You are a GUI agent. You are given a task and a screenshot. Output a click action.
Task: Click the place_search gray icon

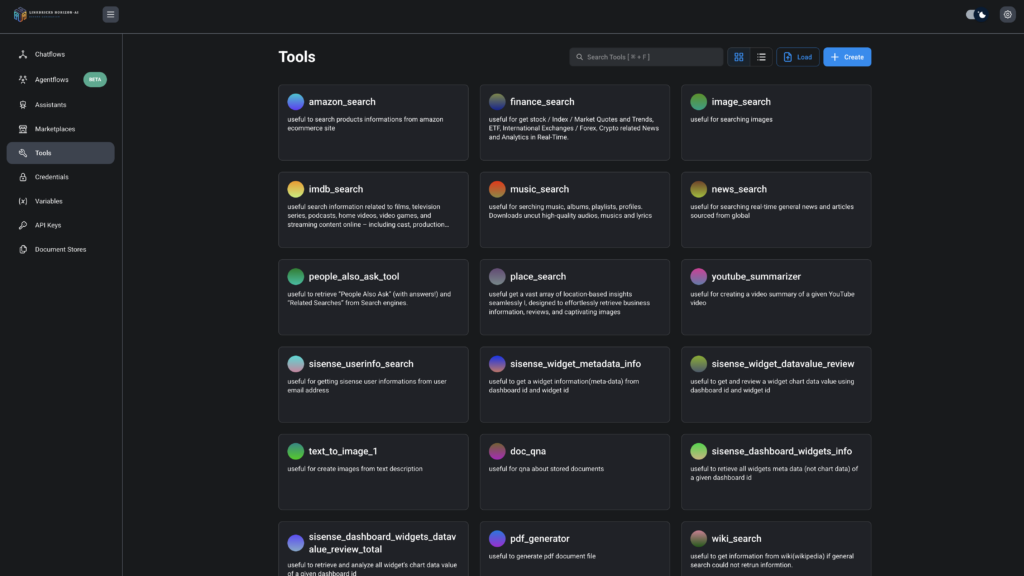coord(497,277)
